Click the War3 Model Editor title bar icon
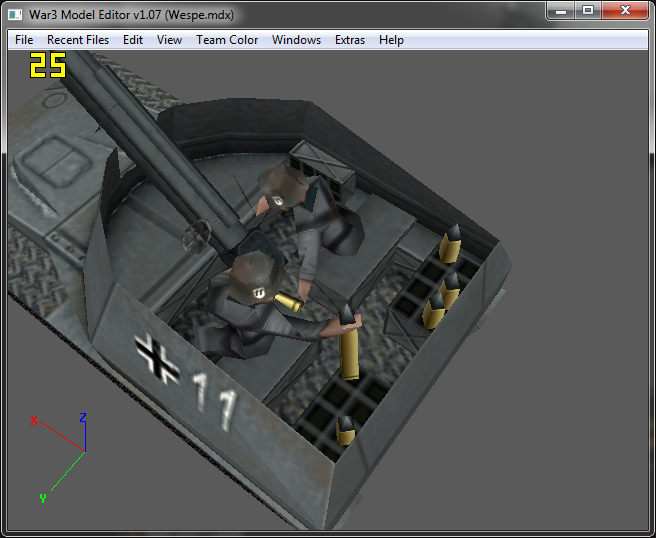This screenshot has width=656, height=538. coord(15,15)
